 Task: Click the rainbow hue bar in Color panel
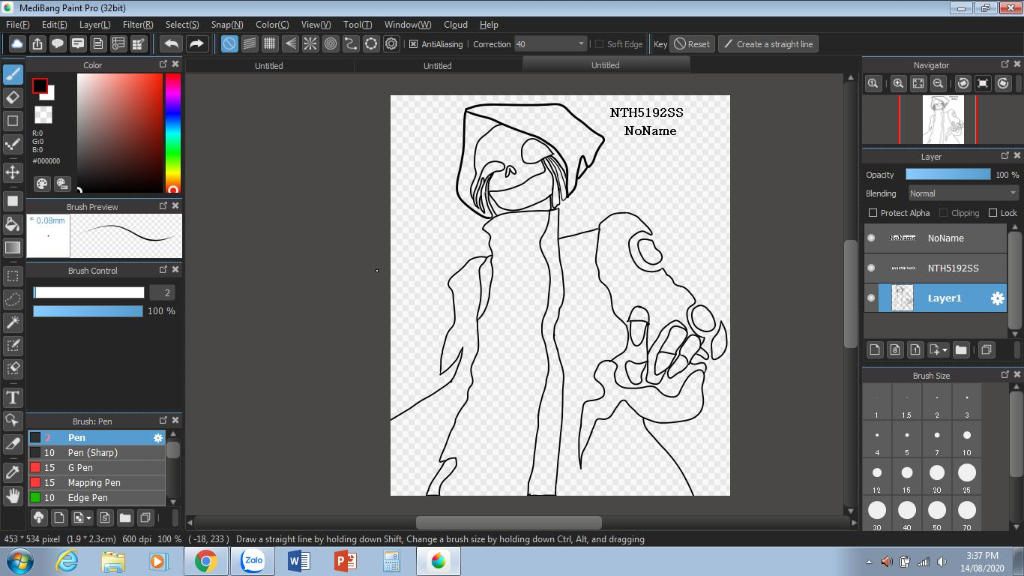[172, 133]
